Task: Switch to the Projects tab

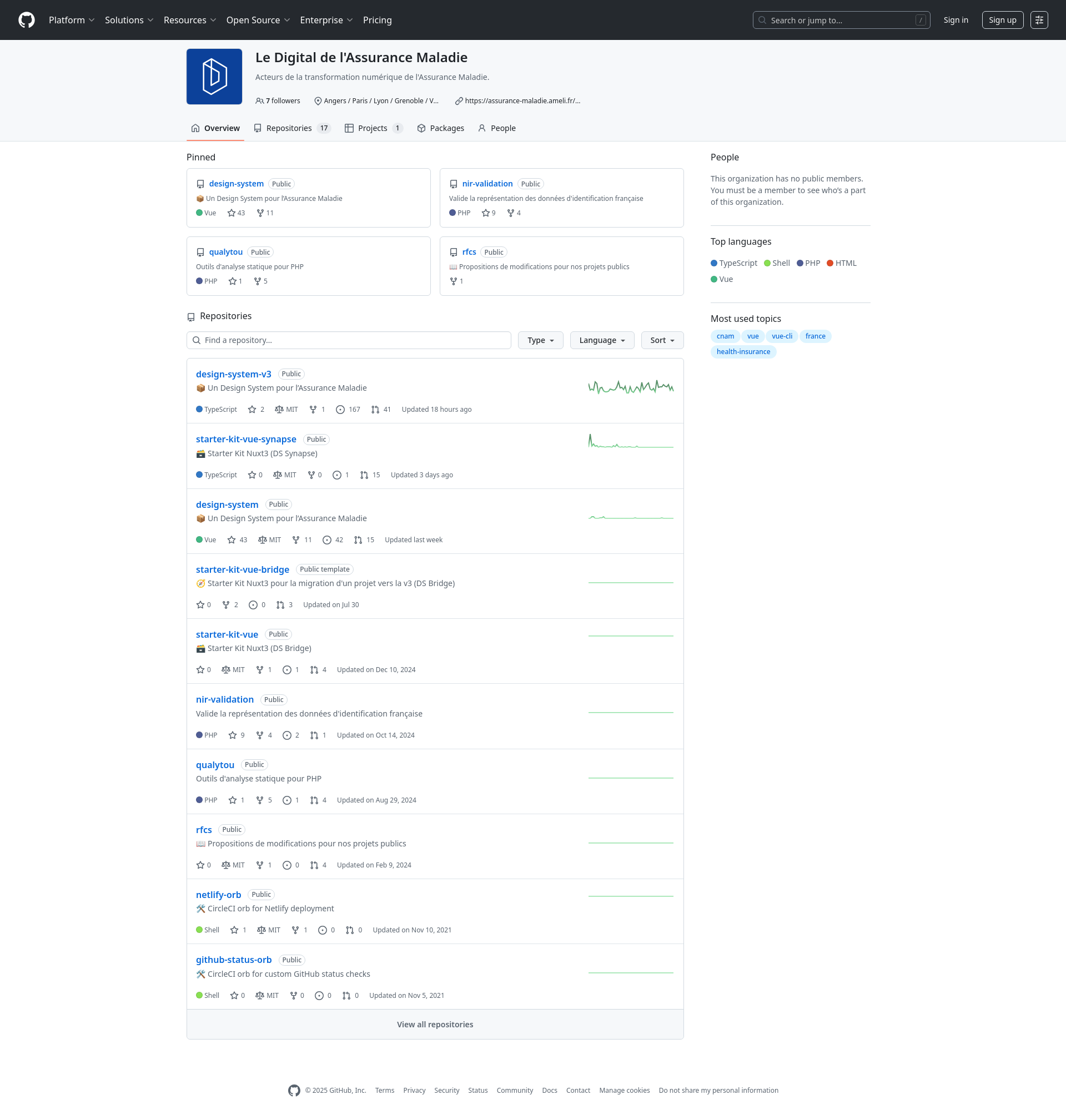Action: (373, 128)
